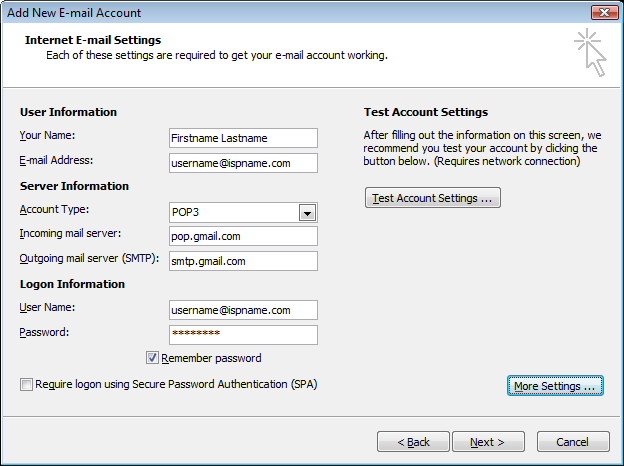Go to the Next wizard step
Screen dimensions: 624x466
click(488, 442)
